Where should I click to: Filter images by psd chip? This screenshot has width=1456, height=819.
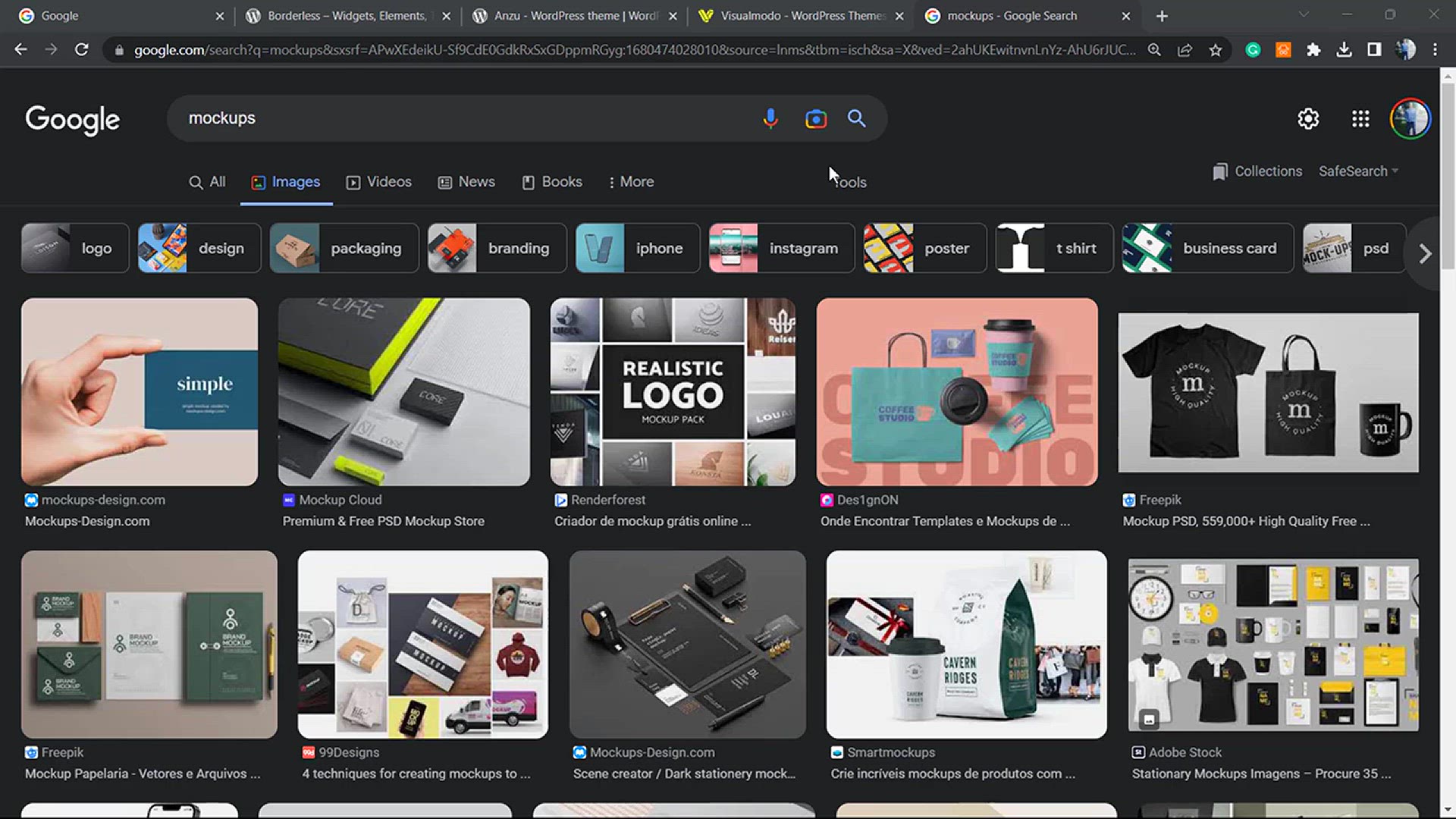point(1354,248)
